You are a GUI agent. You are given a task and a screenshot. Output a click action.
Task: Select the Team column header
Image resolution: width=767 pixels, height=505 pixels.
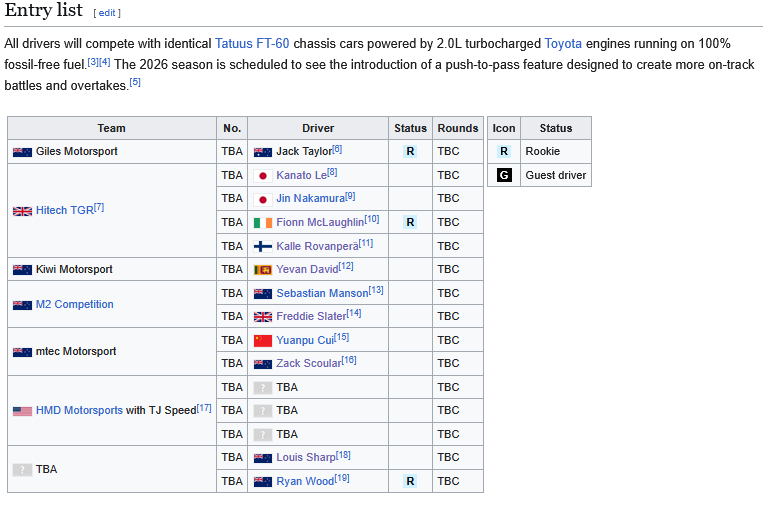click(112, 128)
